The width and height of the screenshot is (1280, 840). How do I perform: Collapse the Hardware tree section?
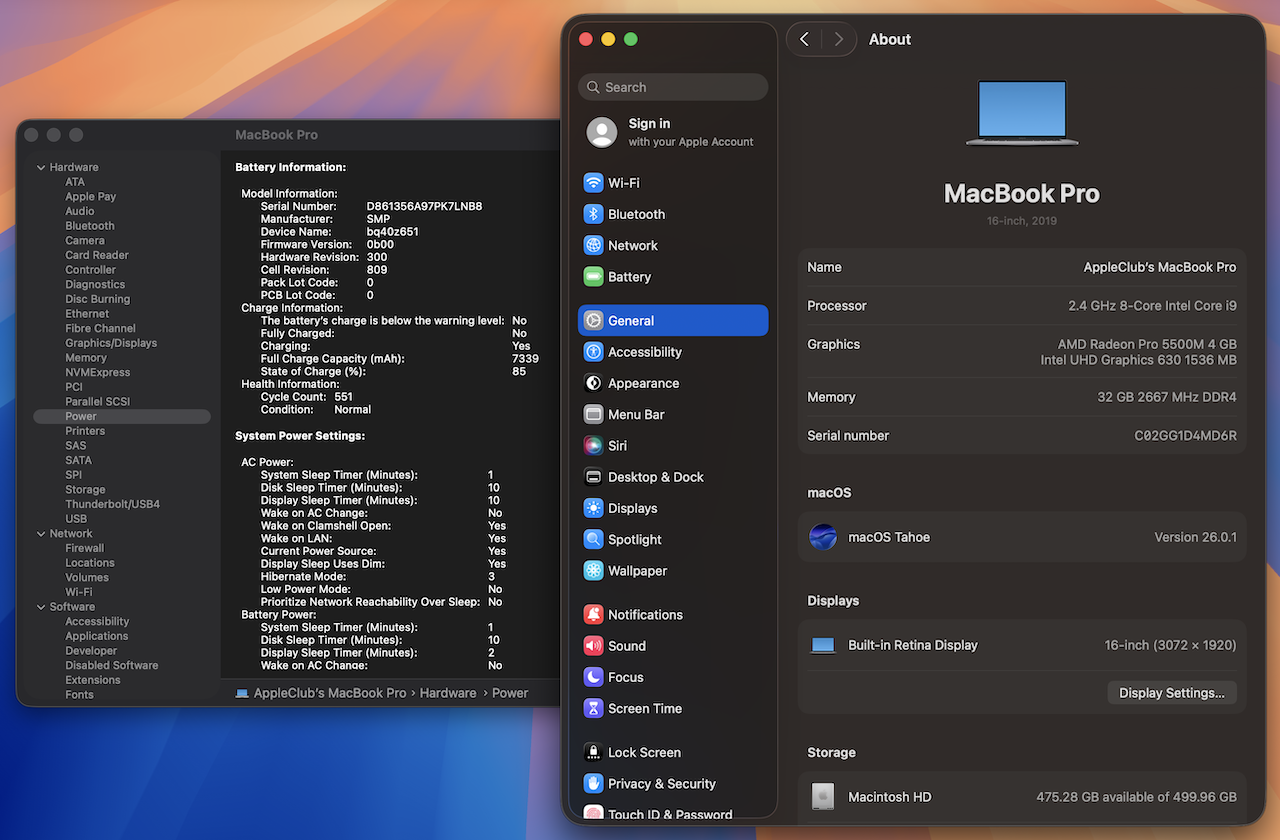41,168
